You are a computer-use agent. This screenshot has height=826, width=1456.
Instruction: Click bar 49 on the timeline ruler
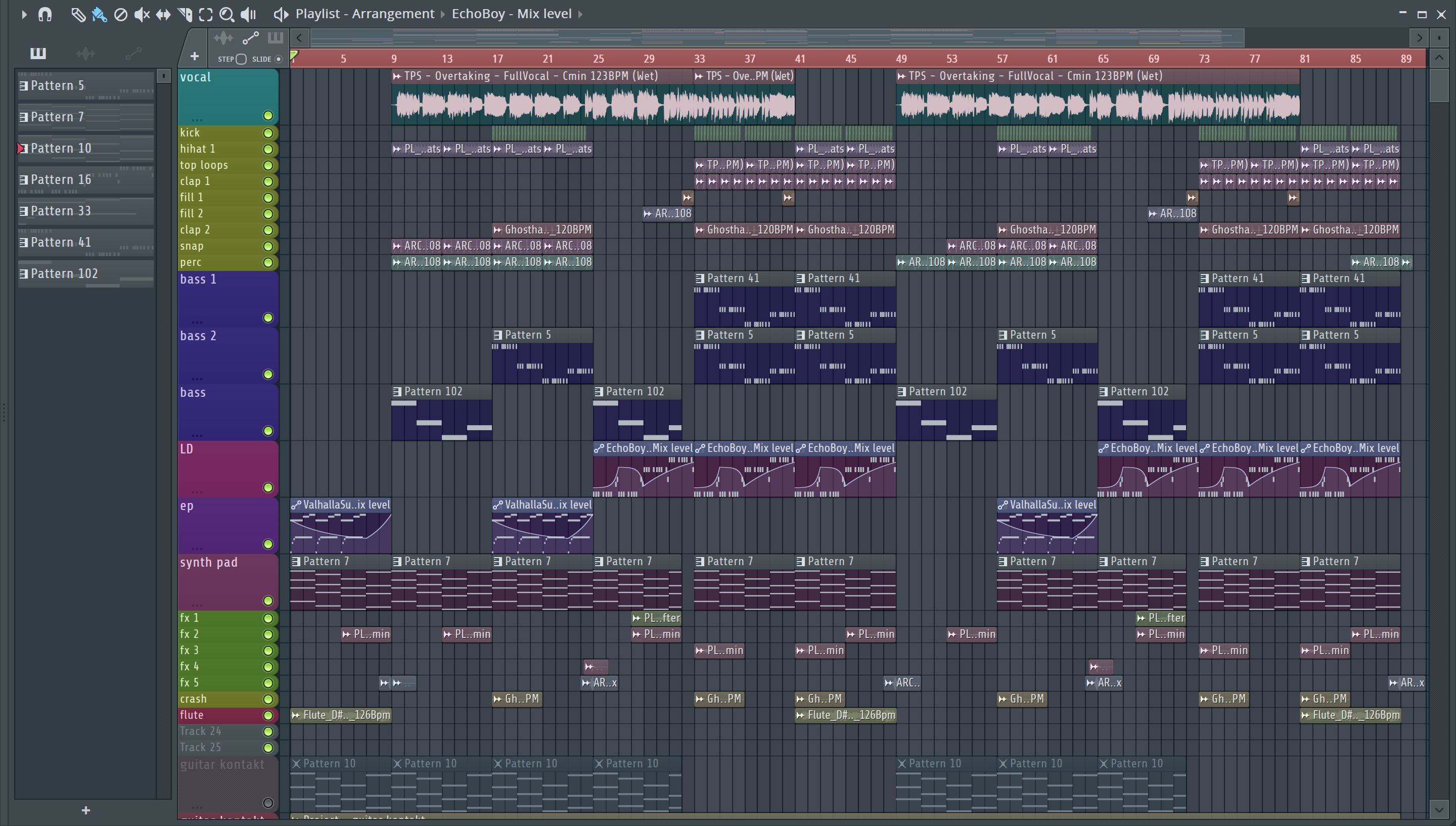coord(901,59)
